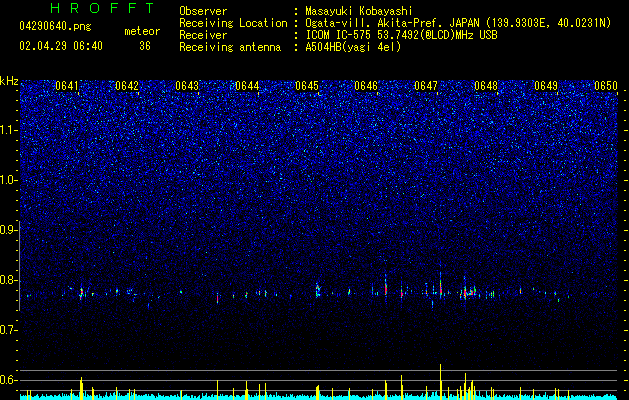The width and height of the screenshot is (629, 400).
Task: Click the meteor label
Action: 142,31
